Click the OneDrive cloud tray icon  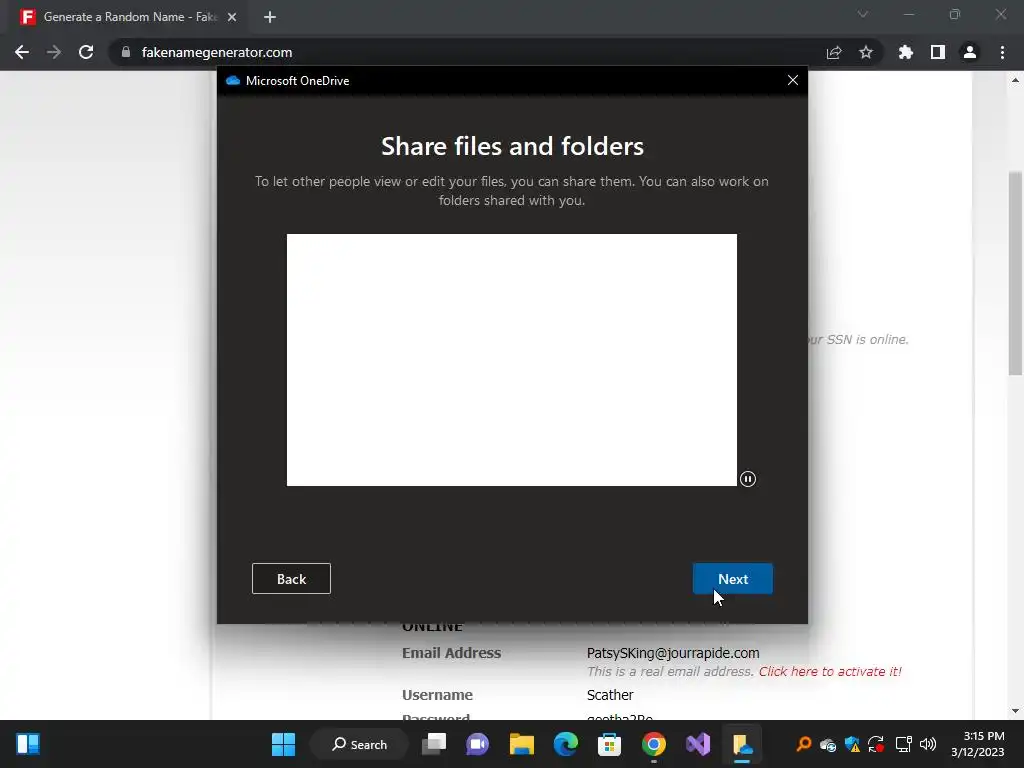click(x=827, y=744)
